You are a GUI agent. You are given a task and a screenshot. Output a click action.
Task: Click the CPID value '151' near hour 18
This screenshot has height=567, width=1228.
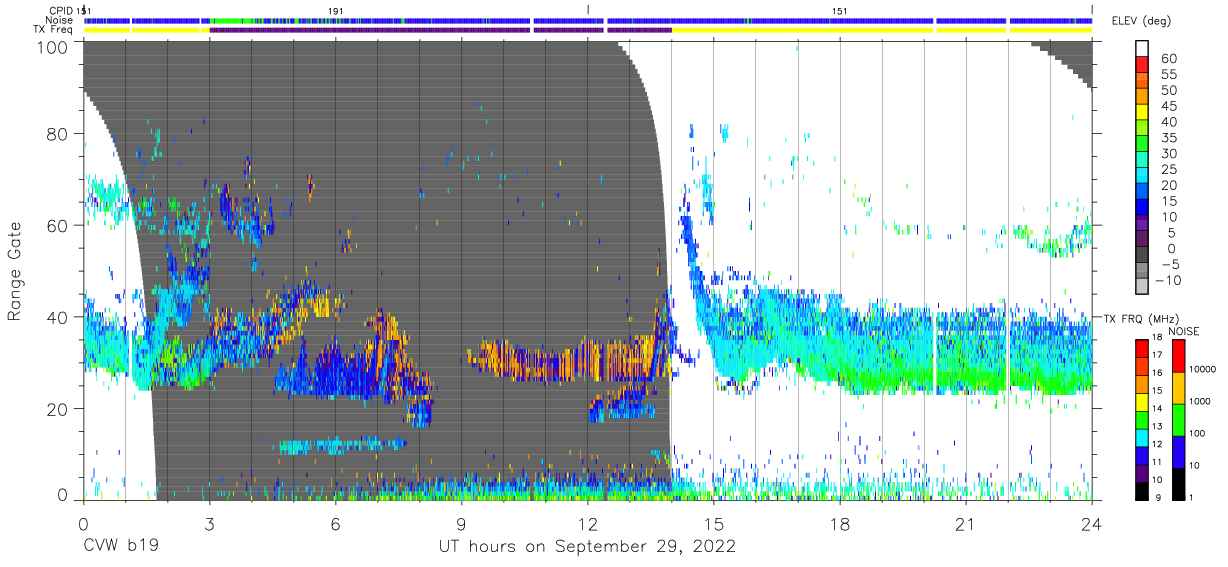point(840,10)
